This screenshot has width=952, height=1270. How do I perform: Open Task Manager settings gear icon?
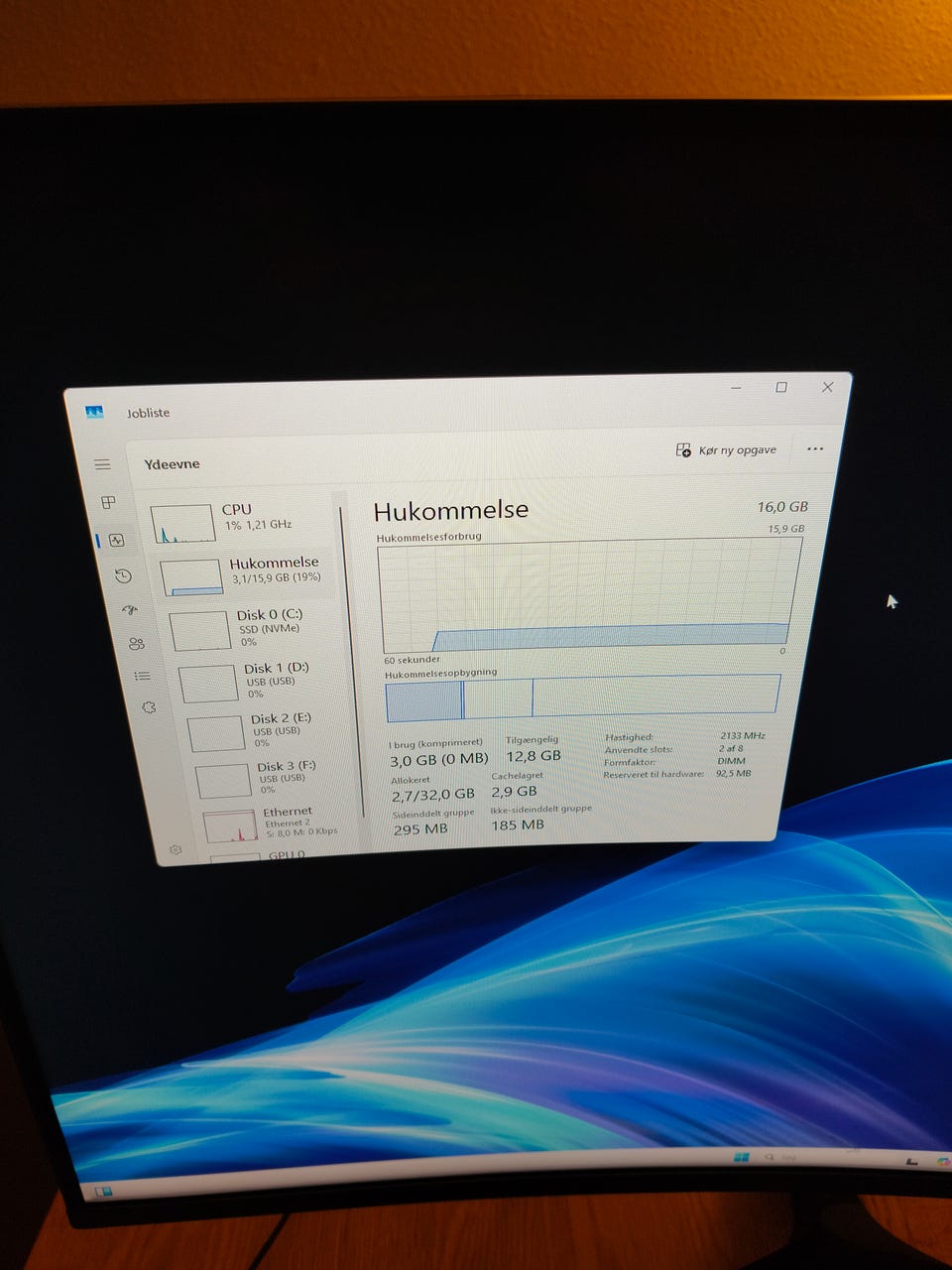pos(176,849)
